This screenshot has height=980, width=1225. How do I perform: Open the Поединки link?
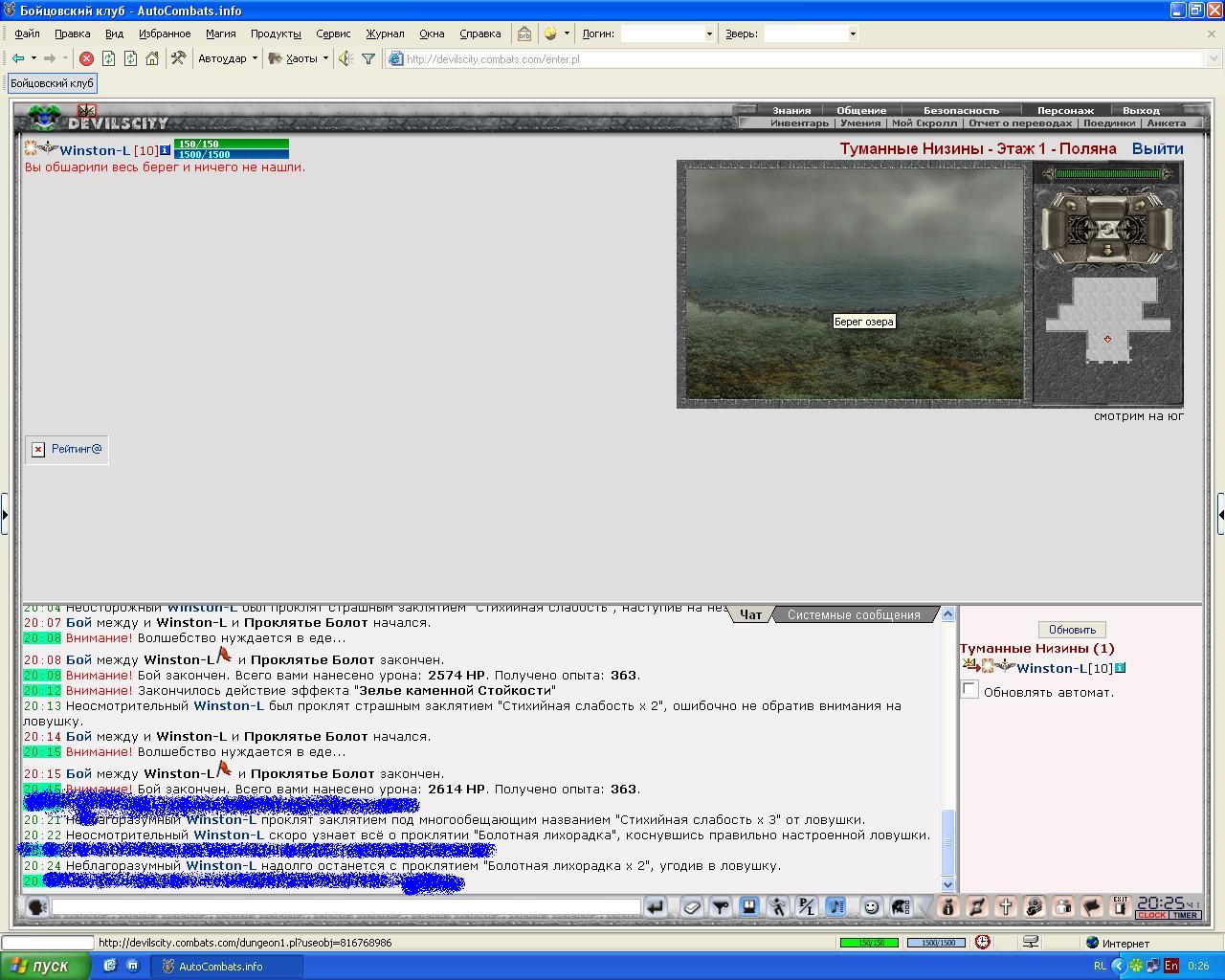(x=1109, y=122)
